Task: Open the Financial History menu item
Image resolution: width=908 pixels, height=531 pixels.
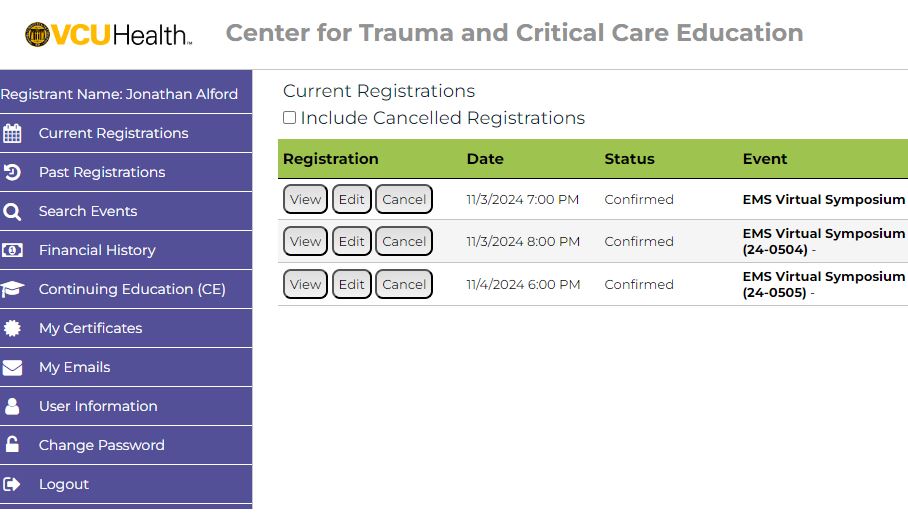Action: pyautogui.click(x=97, y=250)
